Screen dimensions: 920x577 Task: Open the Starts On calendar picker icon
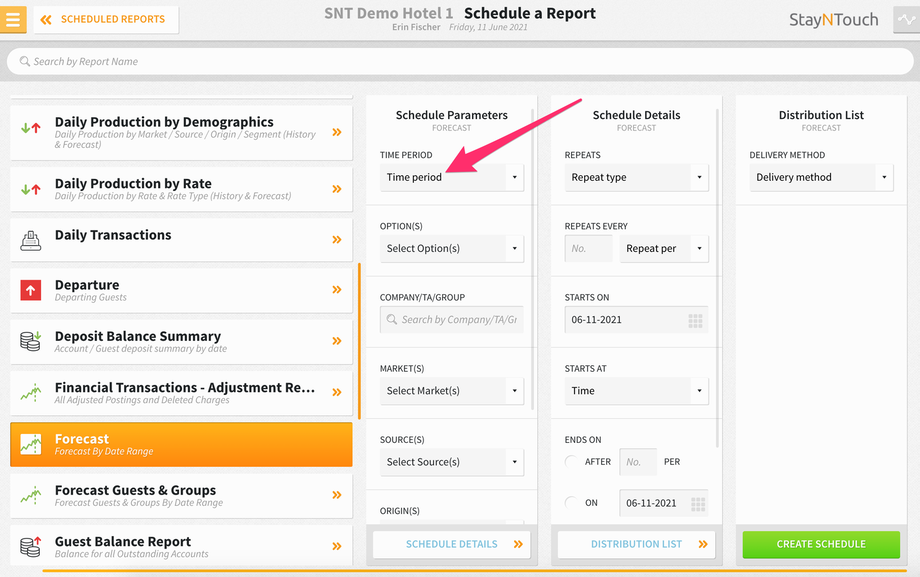[x=695, y=320]
